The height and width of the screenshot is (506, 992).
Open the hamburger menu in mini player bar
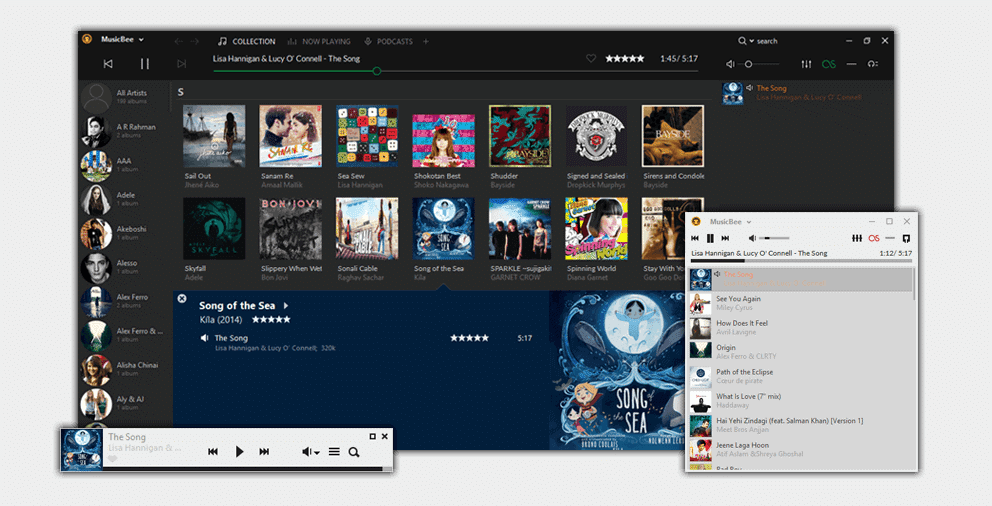tap(334, 452)
